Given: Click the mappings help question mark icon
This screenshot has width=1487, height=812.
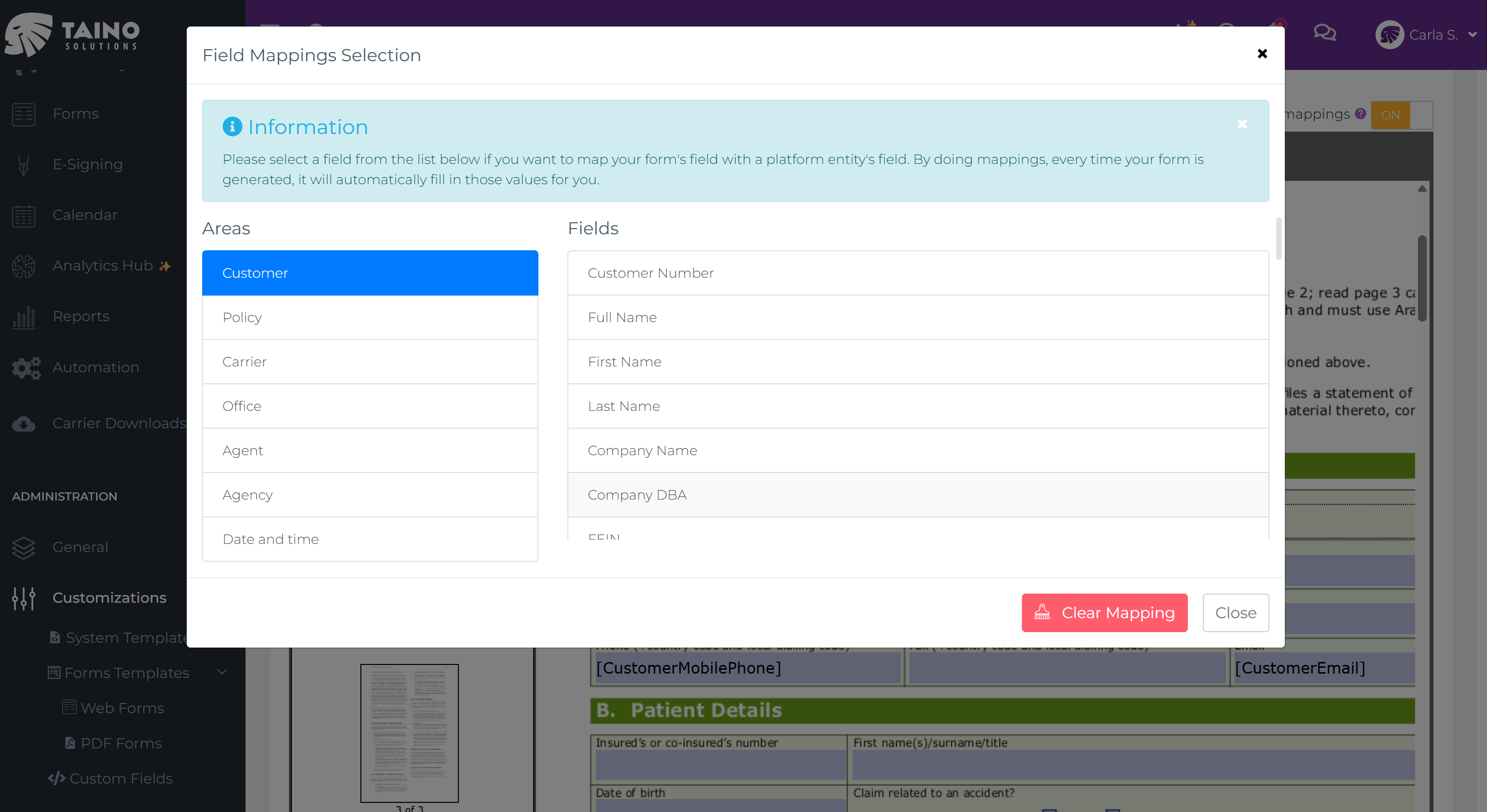Looking at the screenshot, I should click(x=1361, y=115).
